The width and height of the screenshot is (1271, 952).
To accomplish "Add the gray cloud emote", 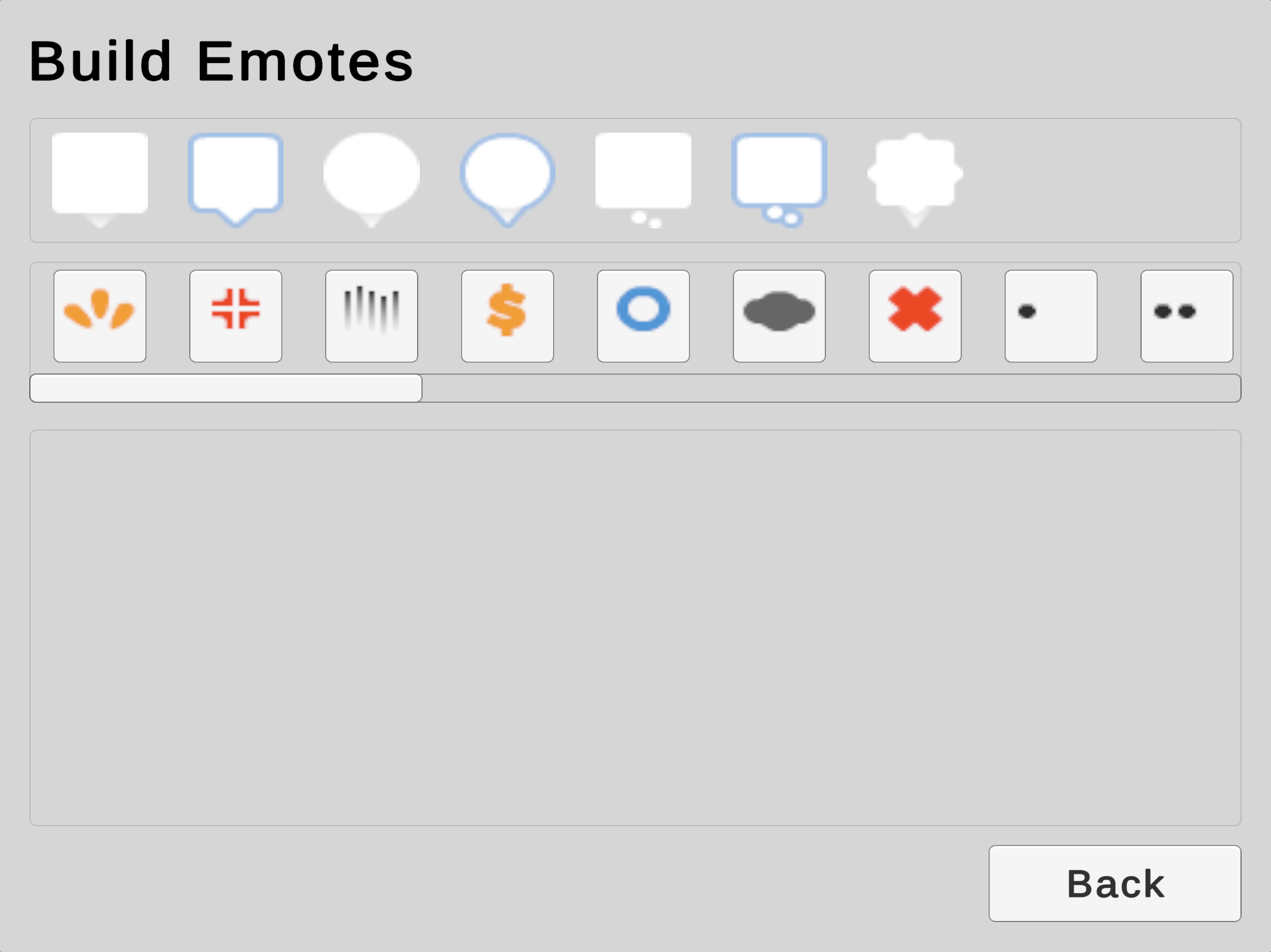I will click(x=779, y=316).
